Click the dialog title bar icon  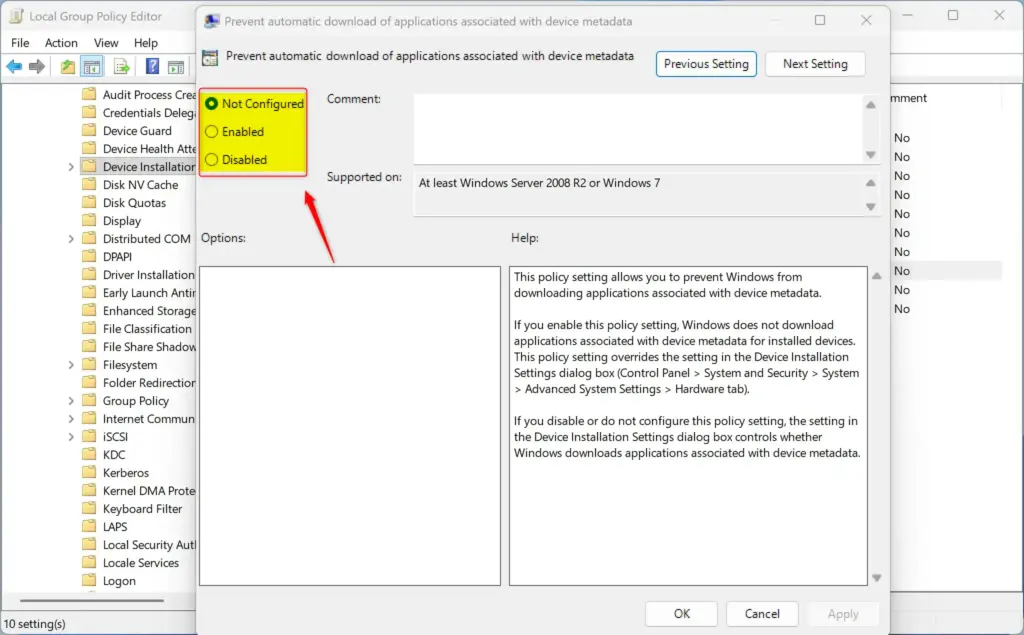(x=212, y=21)
